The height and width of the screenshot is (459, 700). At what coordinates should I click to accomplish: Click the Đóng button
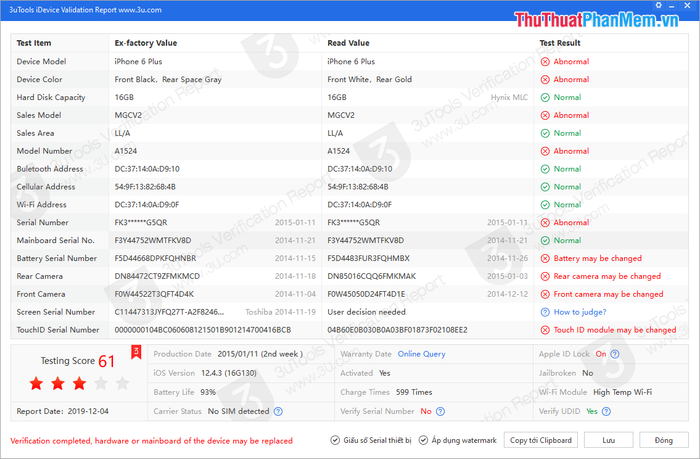tap(663, 440)
